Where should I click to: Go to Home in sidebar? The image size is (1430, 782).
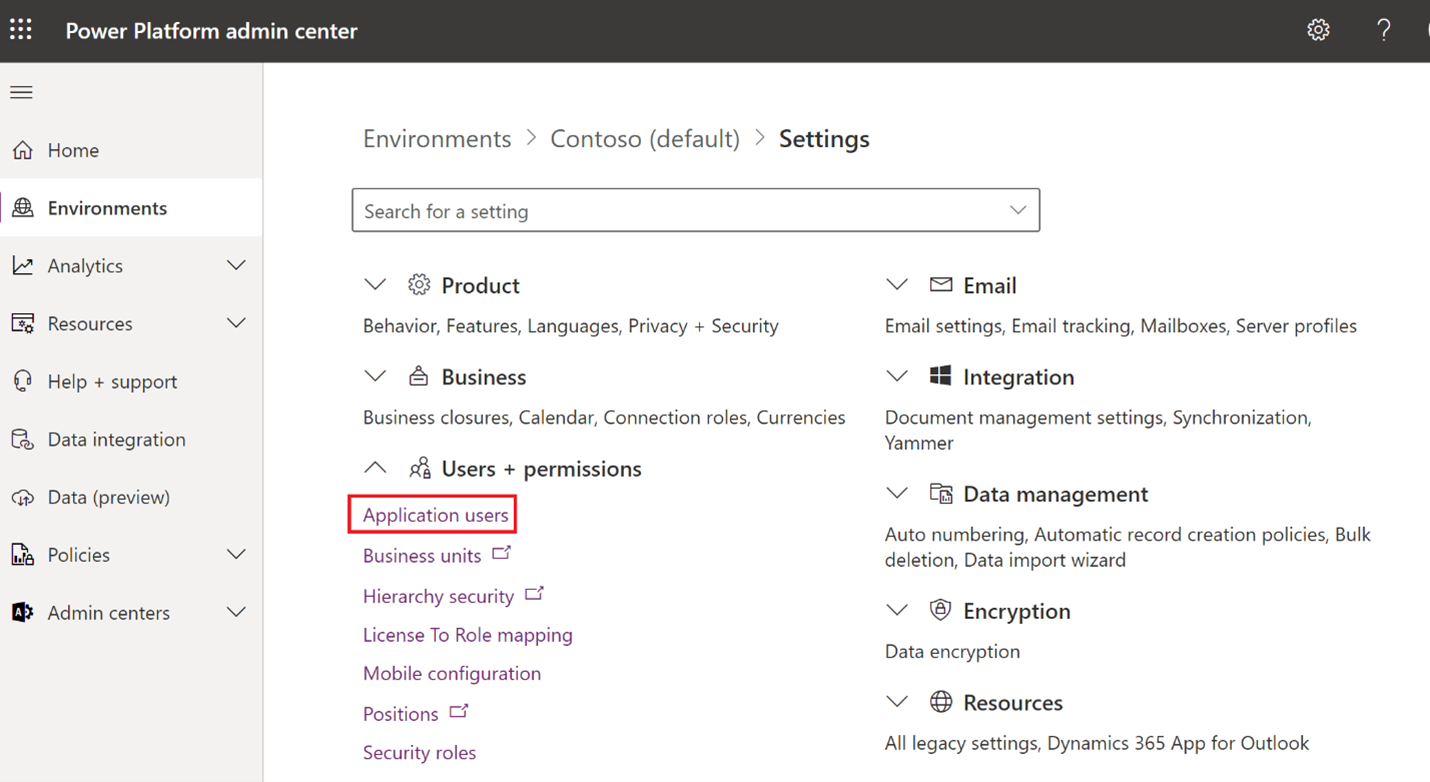(x=131, y=150)
